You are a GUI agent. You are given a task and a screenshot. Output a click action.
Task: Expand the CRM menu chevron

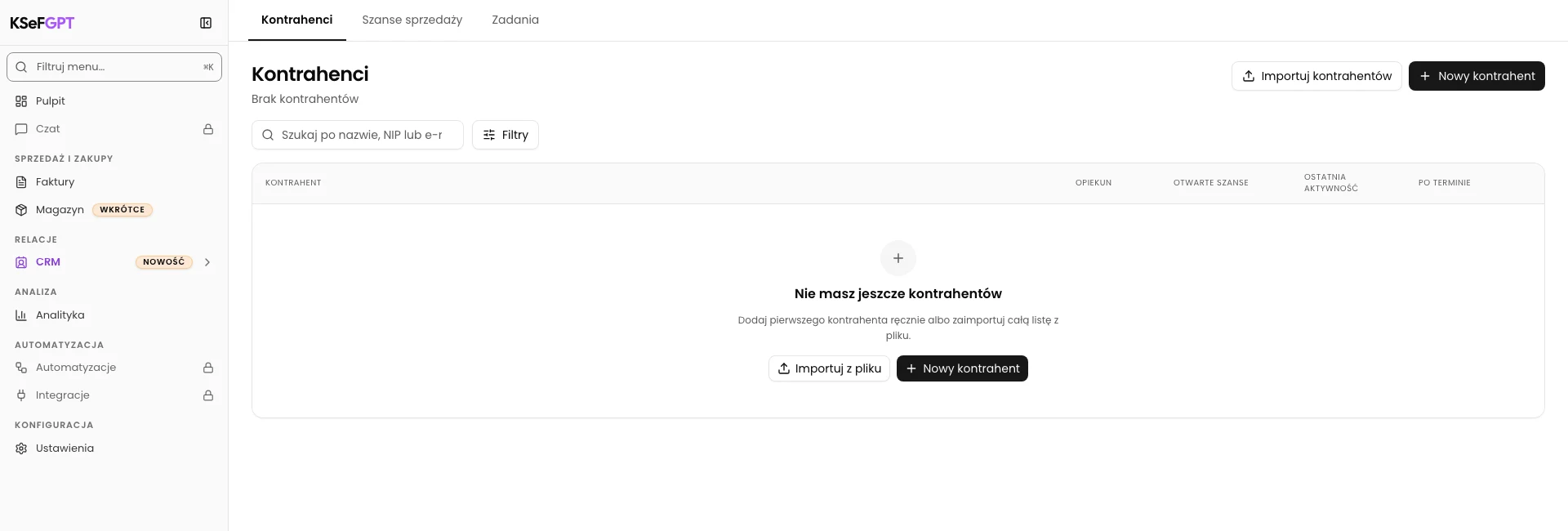point(207,262)
